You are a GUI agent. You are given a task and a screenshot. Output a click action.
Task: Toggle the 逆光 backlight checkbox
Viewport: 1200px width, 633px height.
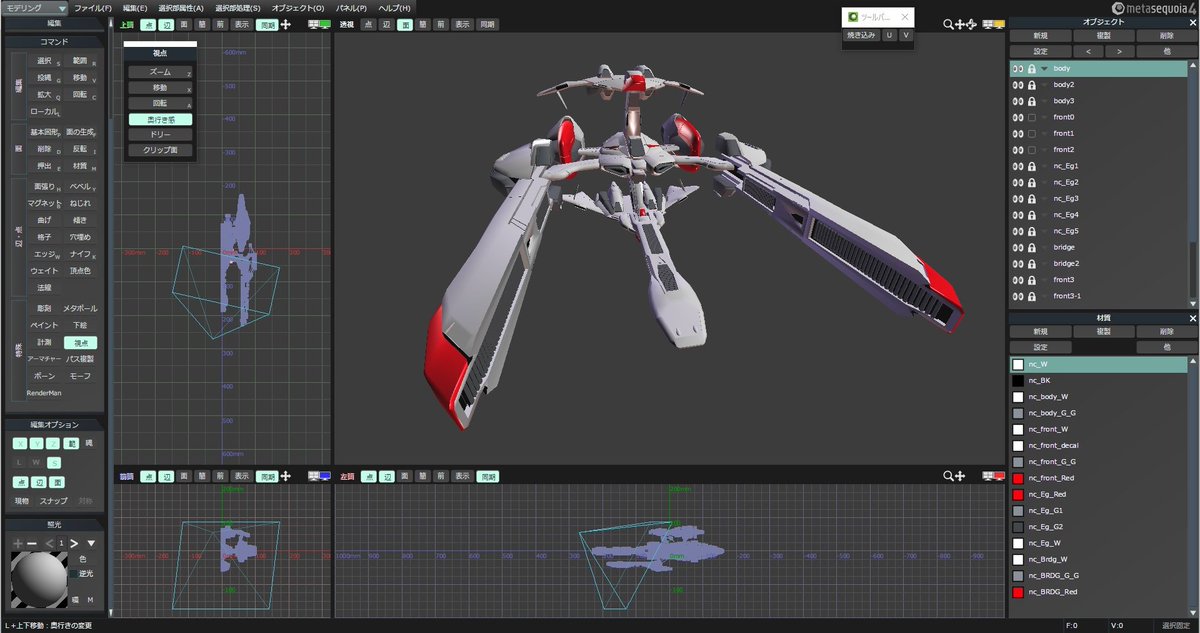pyautogui.click(x=75, y=574)
